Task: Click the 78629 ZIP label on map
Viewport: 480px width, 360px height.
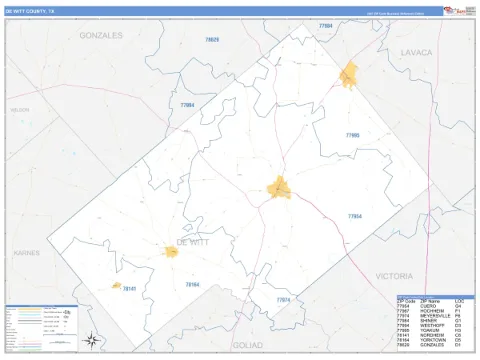Action: point(212,40)
